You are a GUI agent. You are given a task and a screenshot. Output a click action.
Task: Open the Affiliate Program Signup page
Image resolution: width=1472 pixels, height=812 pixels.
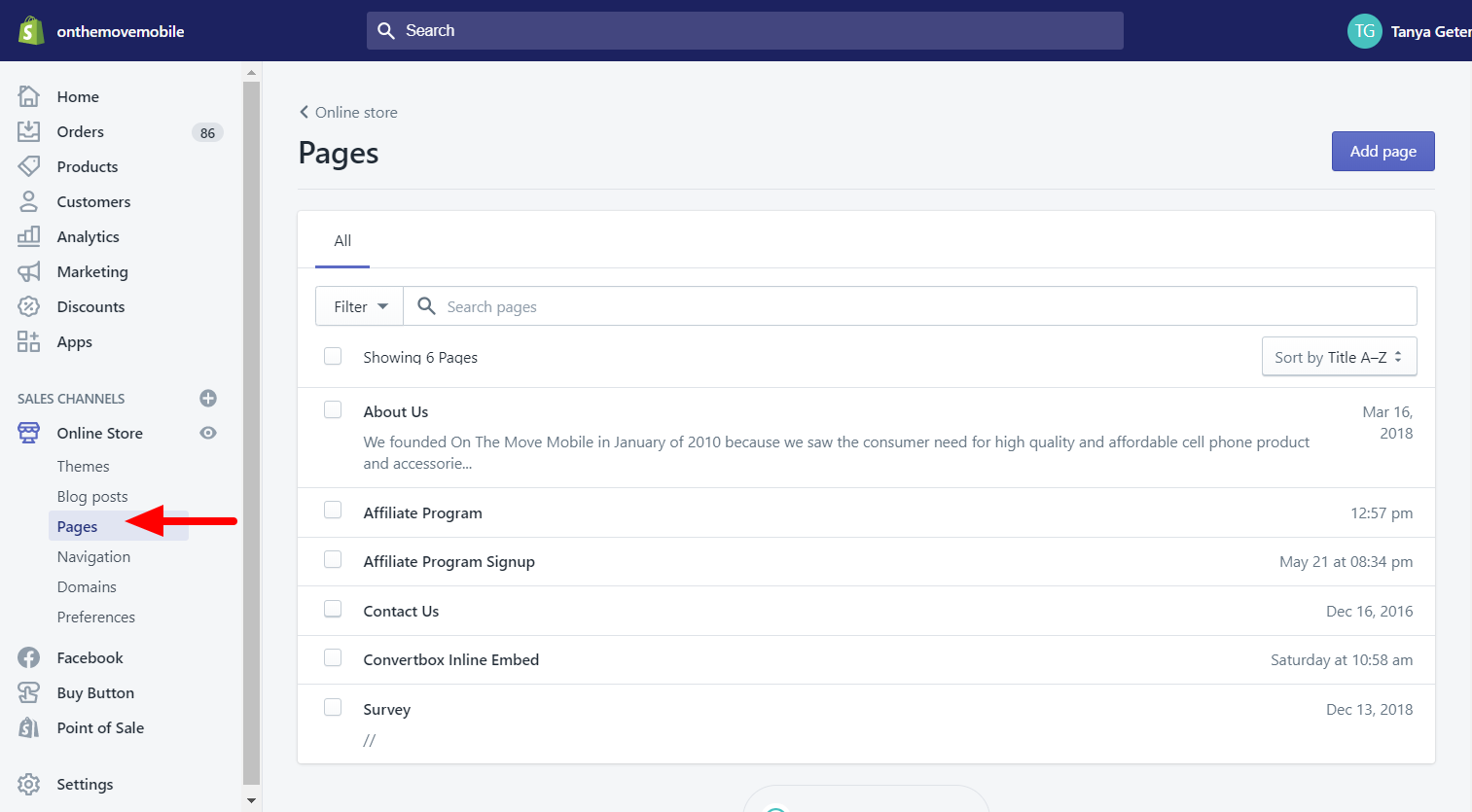coord(449,561)
